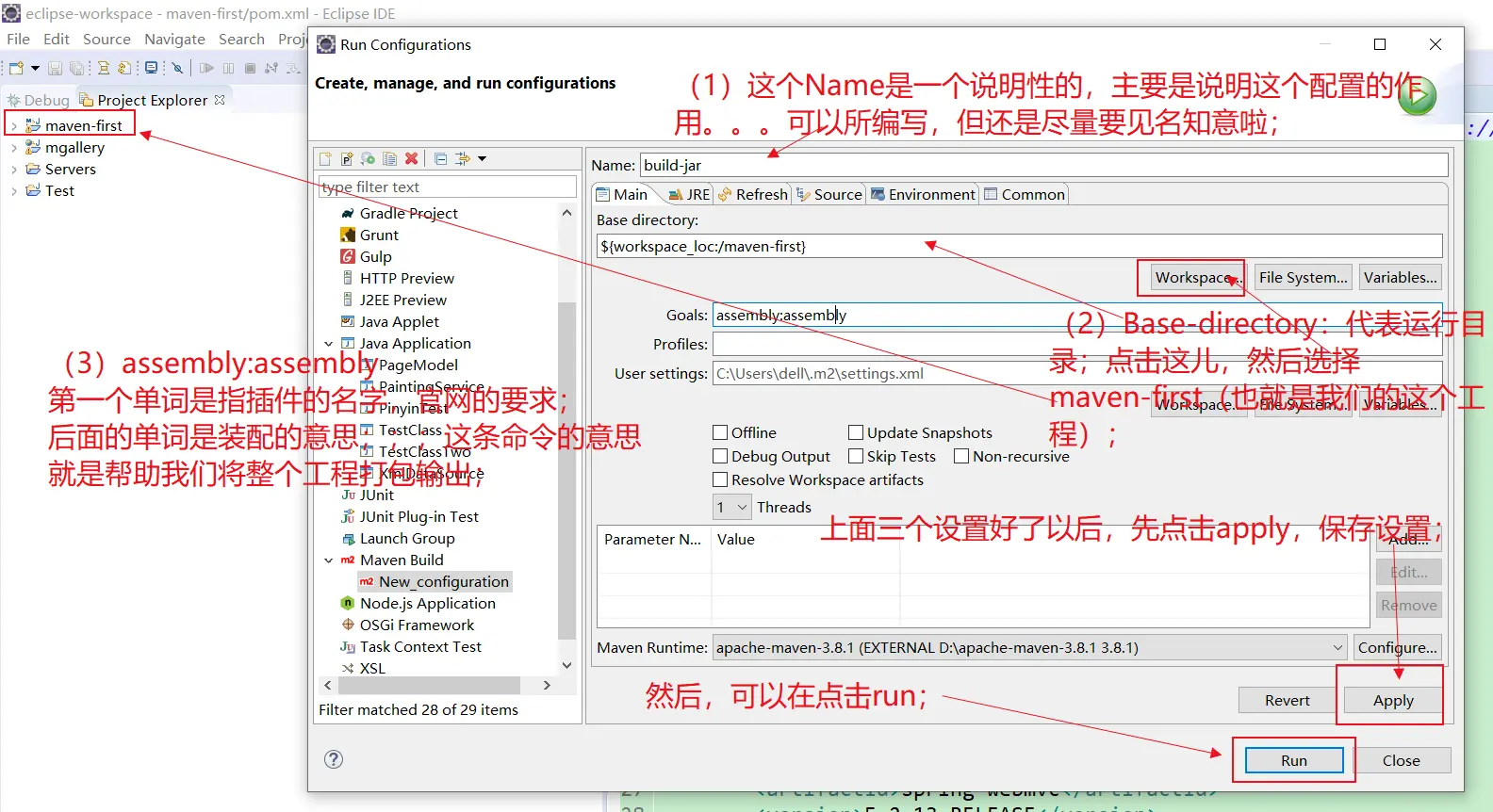Select the Java Applet launch type

[x=389, y=322]
